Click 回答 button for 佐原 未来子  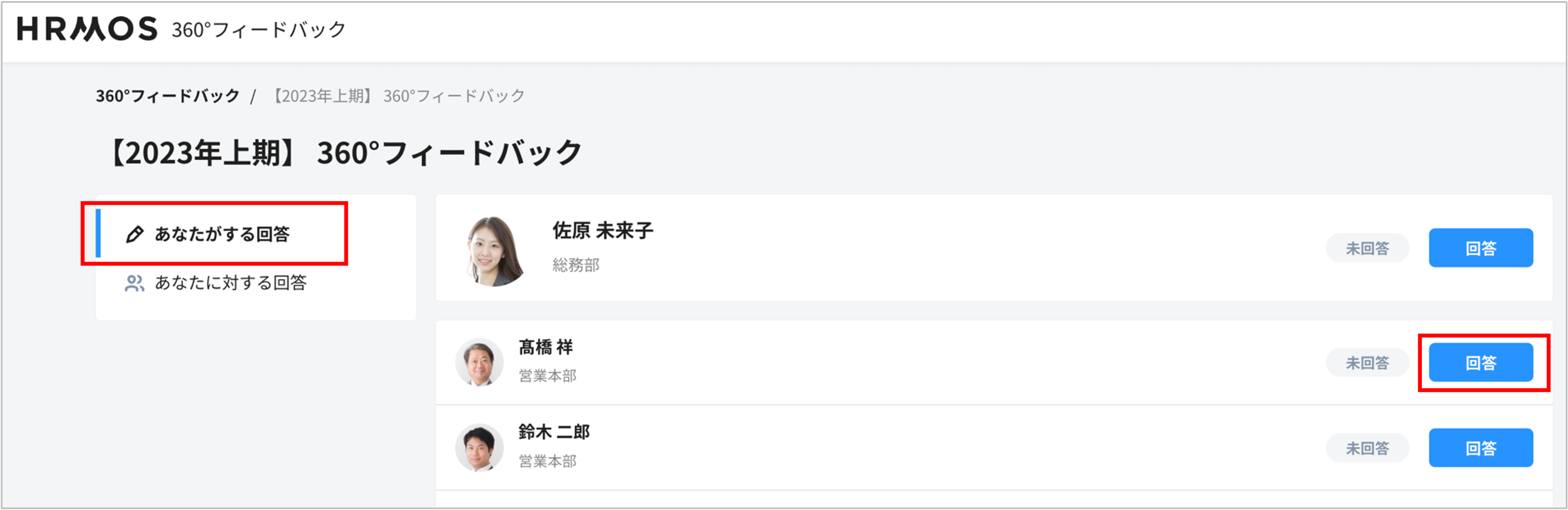(1481, 248)
